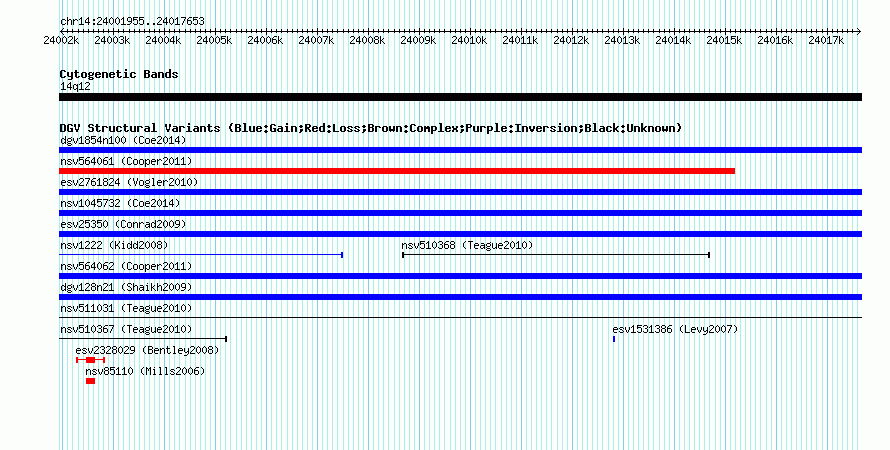Click the 24002k ruler tick label
Image resolution: width=890 pixels, height=450 pixels.
pyautogui.click(x=61, y=40)
